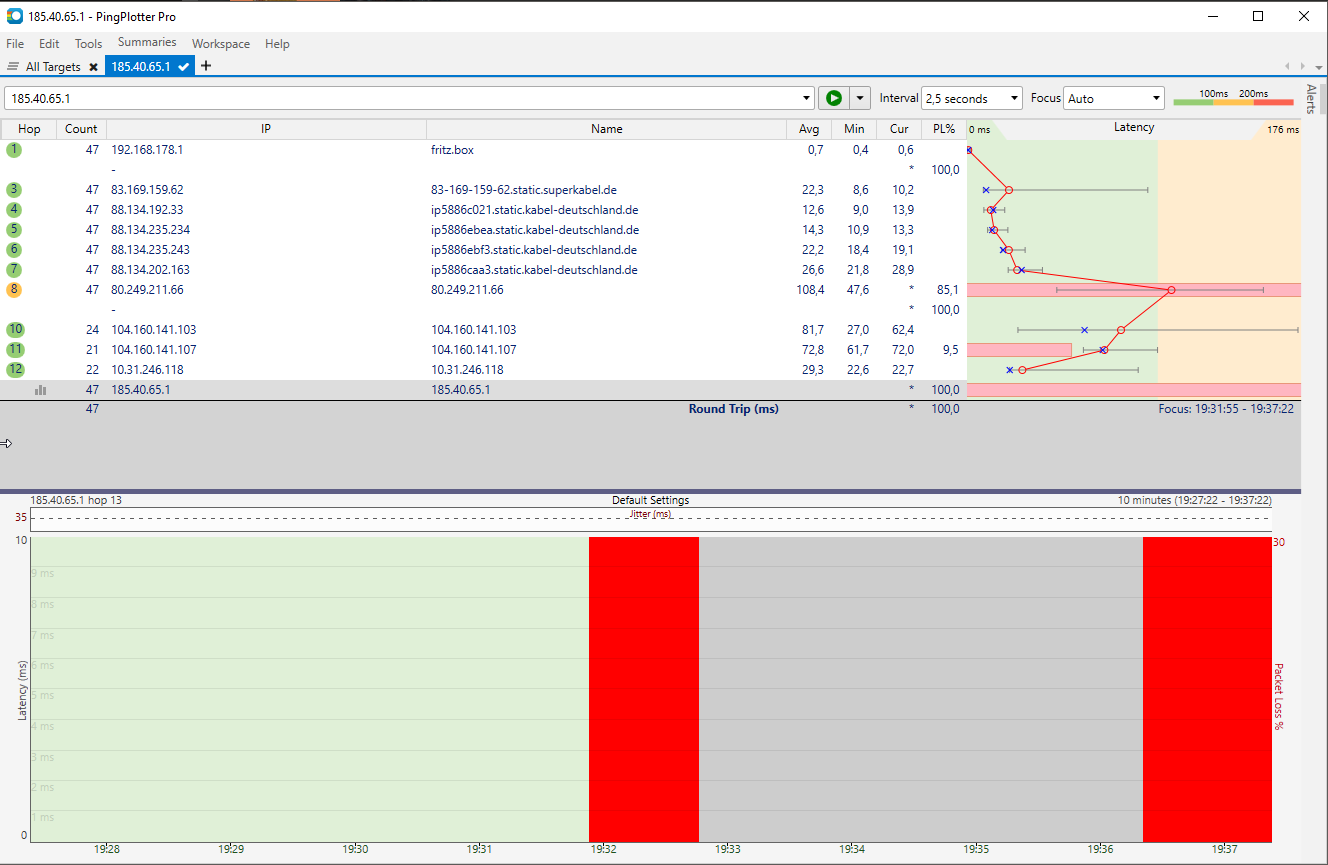Click the first red packet loss block near 19:32
This screenshot has width=1328, height=865.
644,689
